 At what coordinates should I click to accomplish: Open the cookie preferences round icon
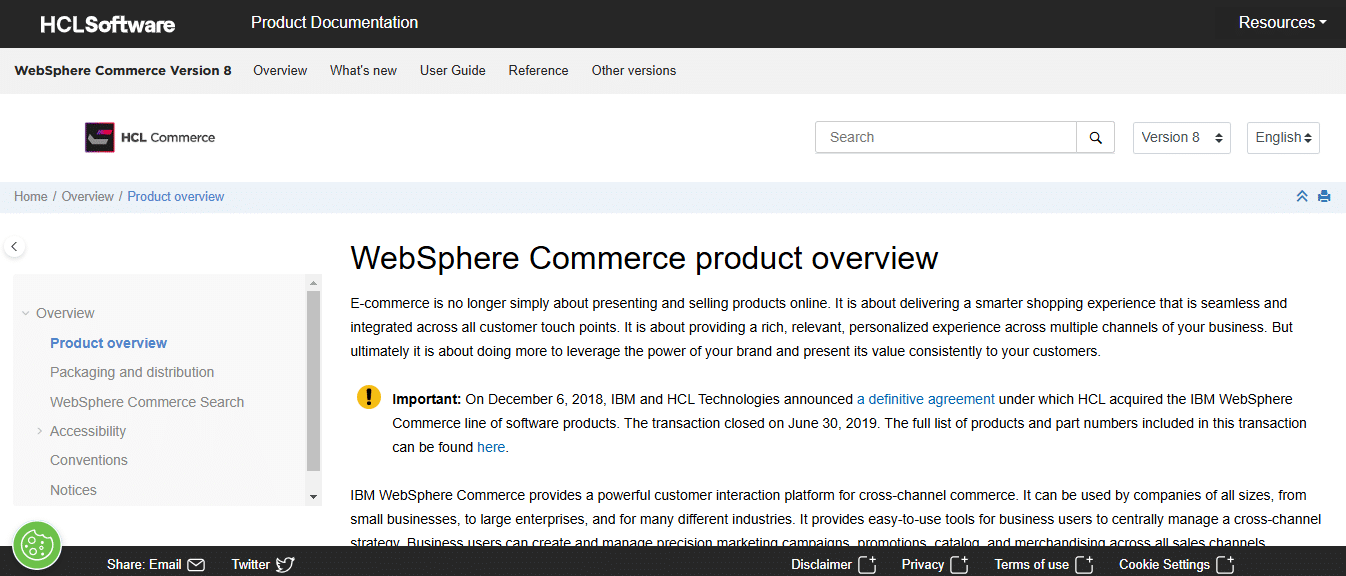point(37,545)
